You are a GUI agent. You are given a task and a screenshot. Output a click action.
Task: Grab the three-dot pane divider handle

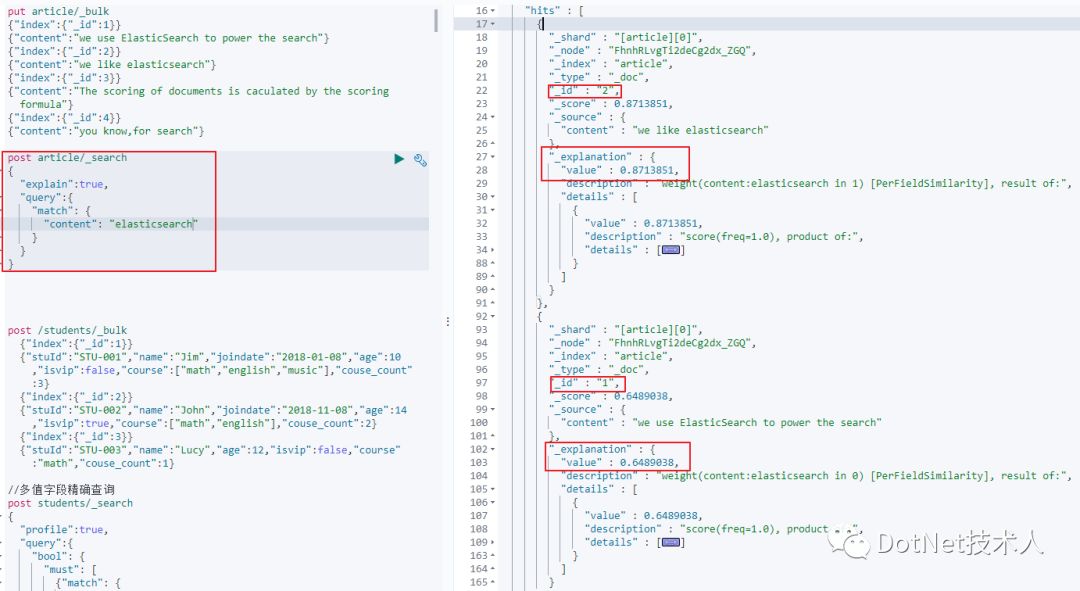[448, 322]
